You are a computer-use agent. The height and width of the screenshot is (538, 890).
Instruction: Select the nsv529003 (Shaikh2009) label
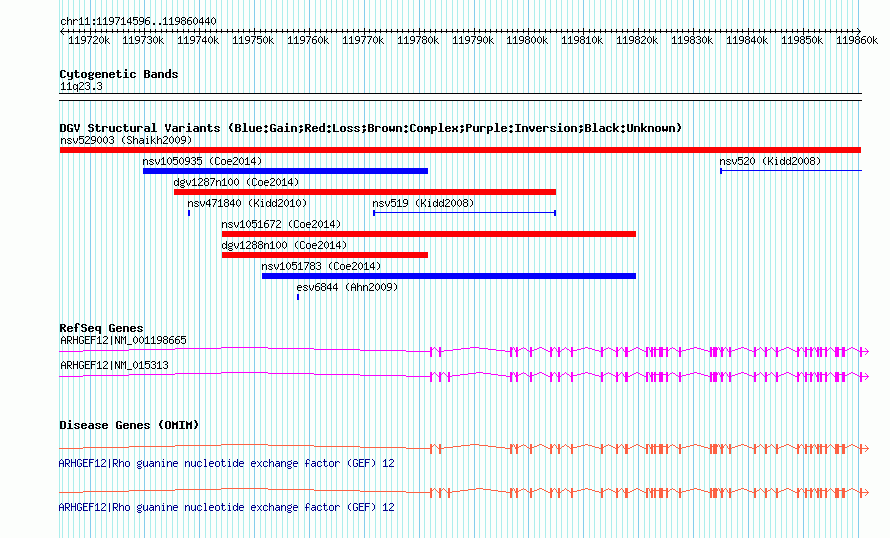click(x=126, y=140)
